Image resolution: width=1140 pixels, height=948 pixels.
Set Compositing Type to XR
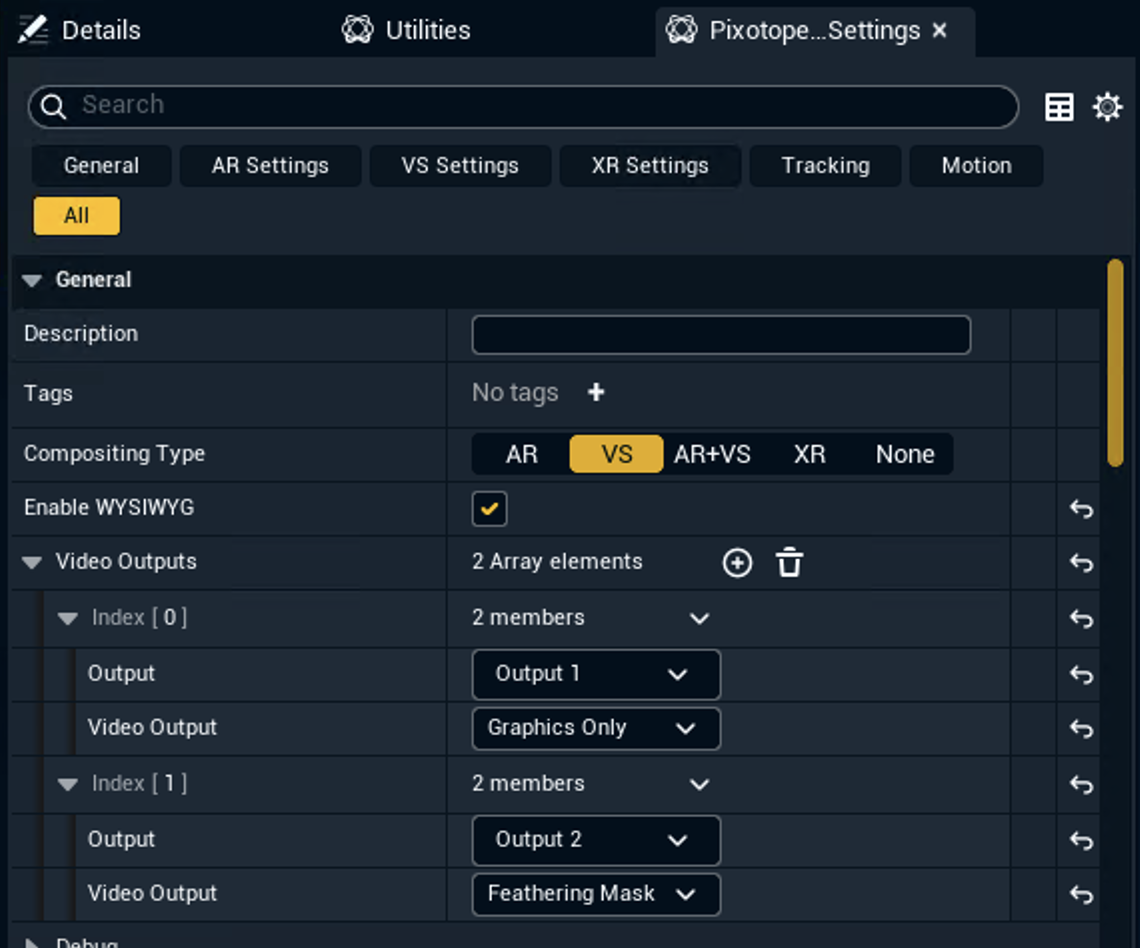(809, 454)
